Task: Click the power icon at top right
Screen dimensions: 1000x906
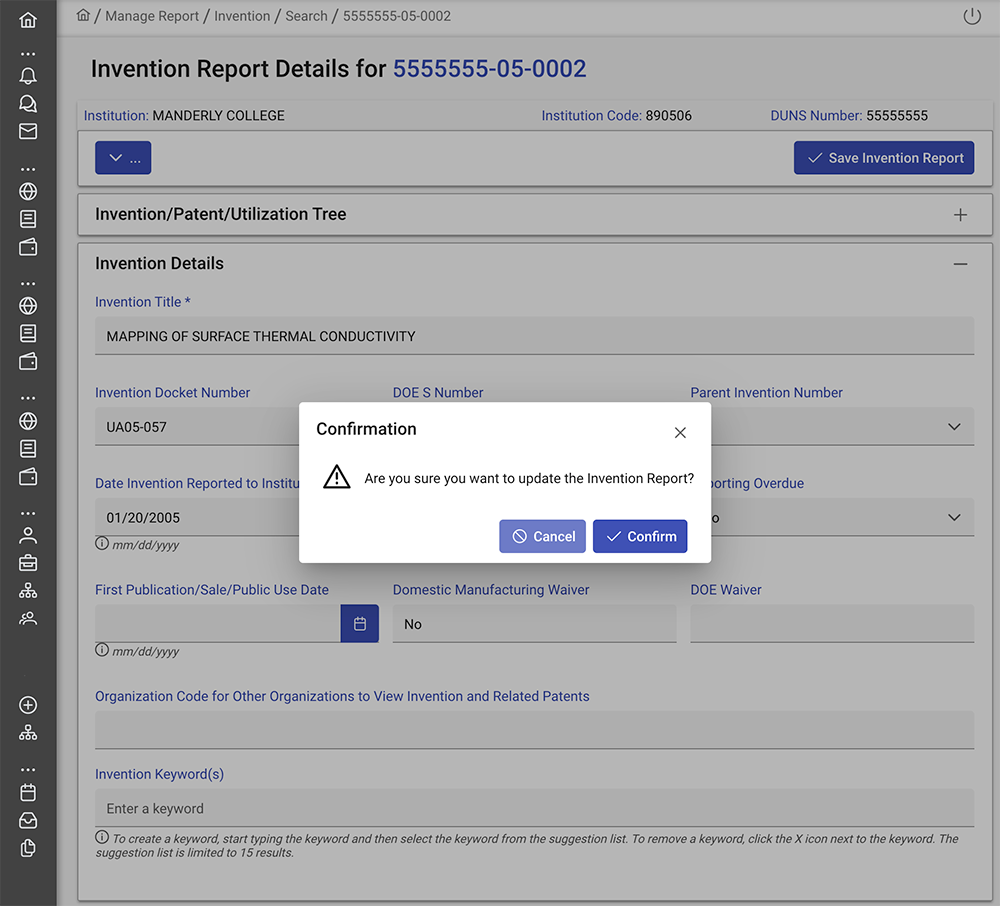Action: click(971, 16)
